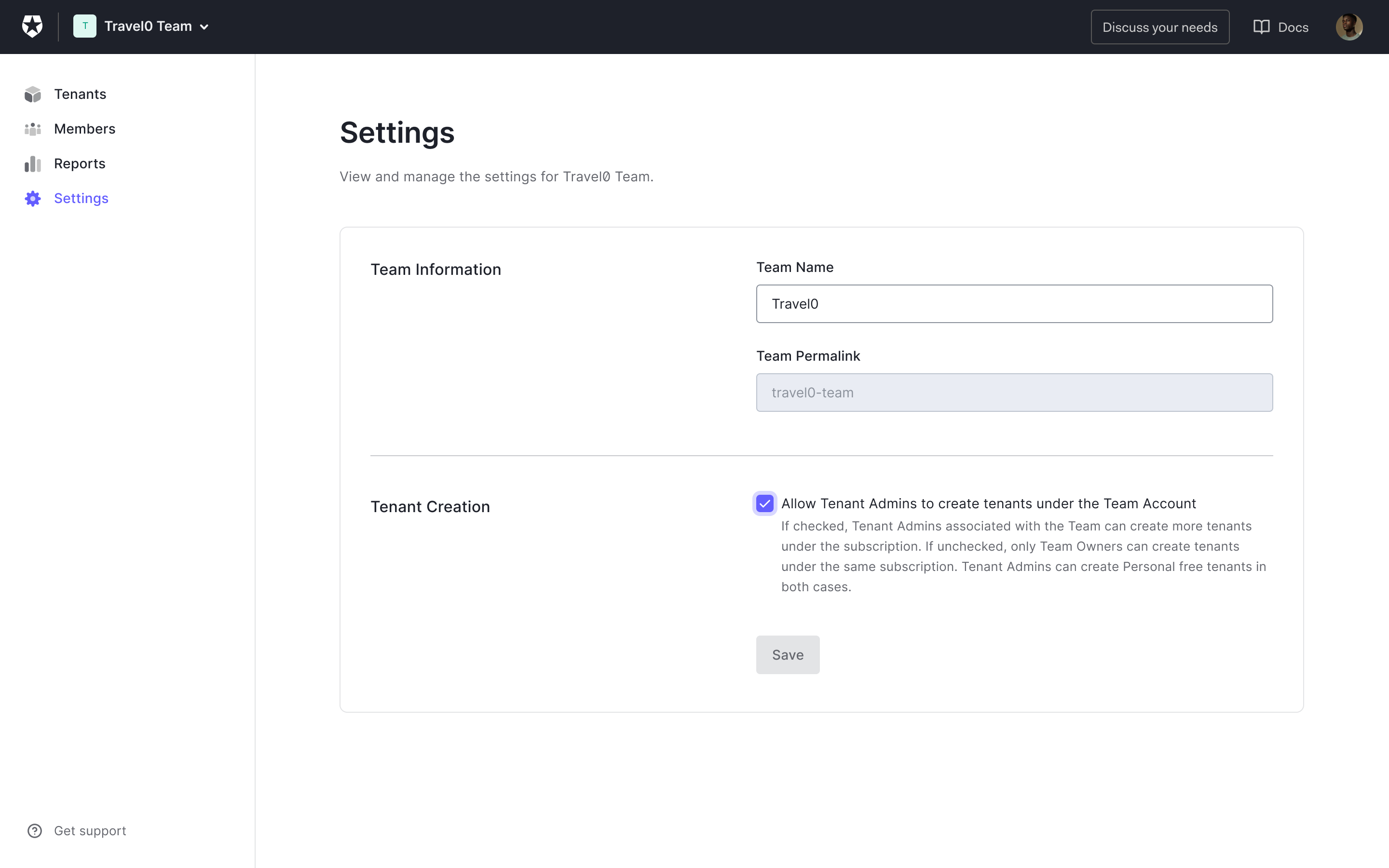Disable Allow Tenant Admins to create tenants
1389x868 pixels.
(x=765, y=503)
